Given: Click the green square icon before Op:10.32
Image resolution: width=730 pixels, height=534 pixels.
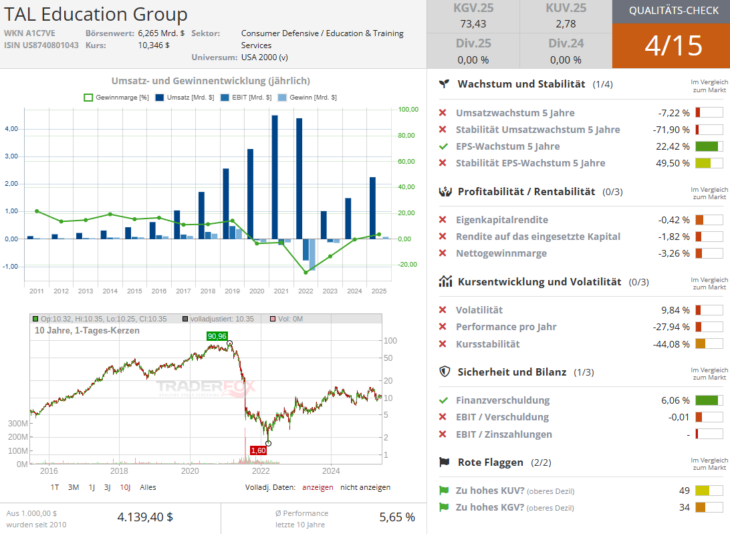Looking at the screenshot, I should pos(35,319).
